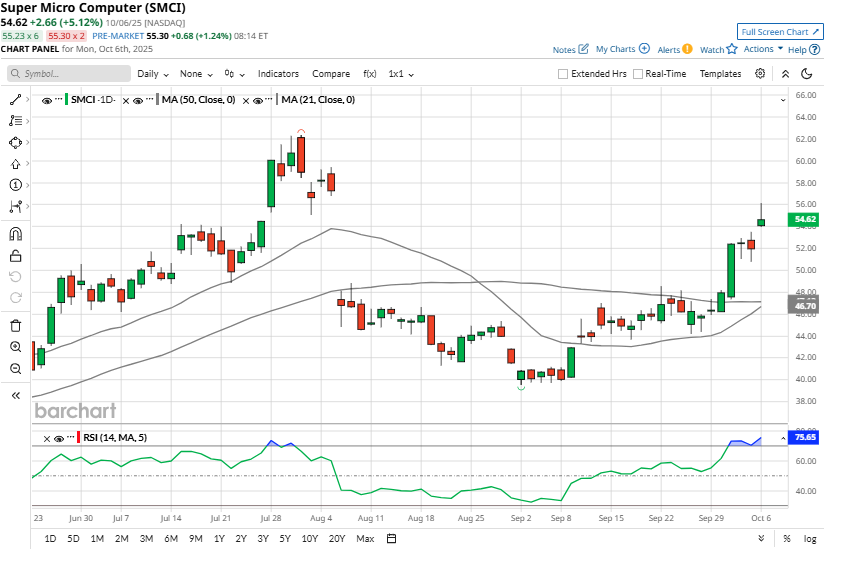Viewport: 852px width, 583px height.
Task: Hide the MA (50, Close, 0) overlay
Action: tap(138, 101)
